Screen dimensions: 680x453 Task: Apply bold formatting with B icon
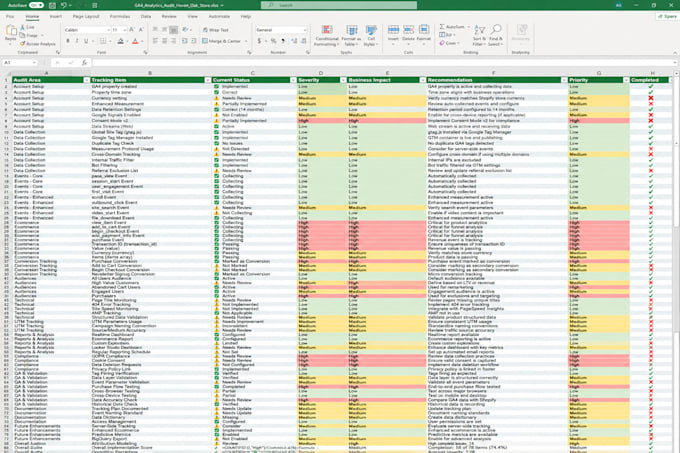coord(68,41)
